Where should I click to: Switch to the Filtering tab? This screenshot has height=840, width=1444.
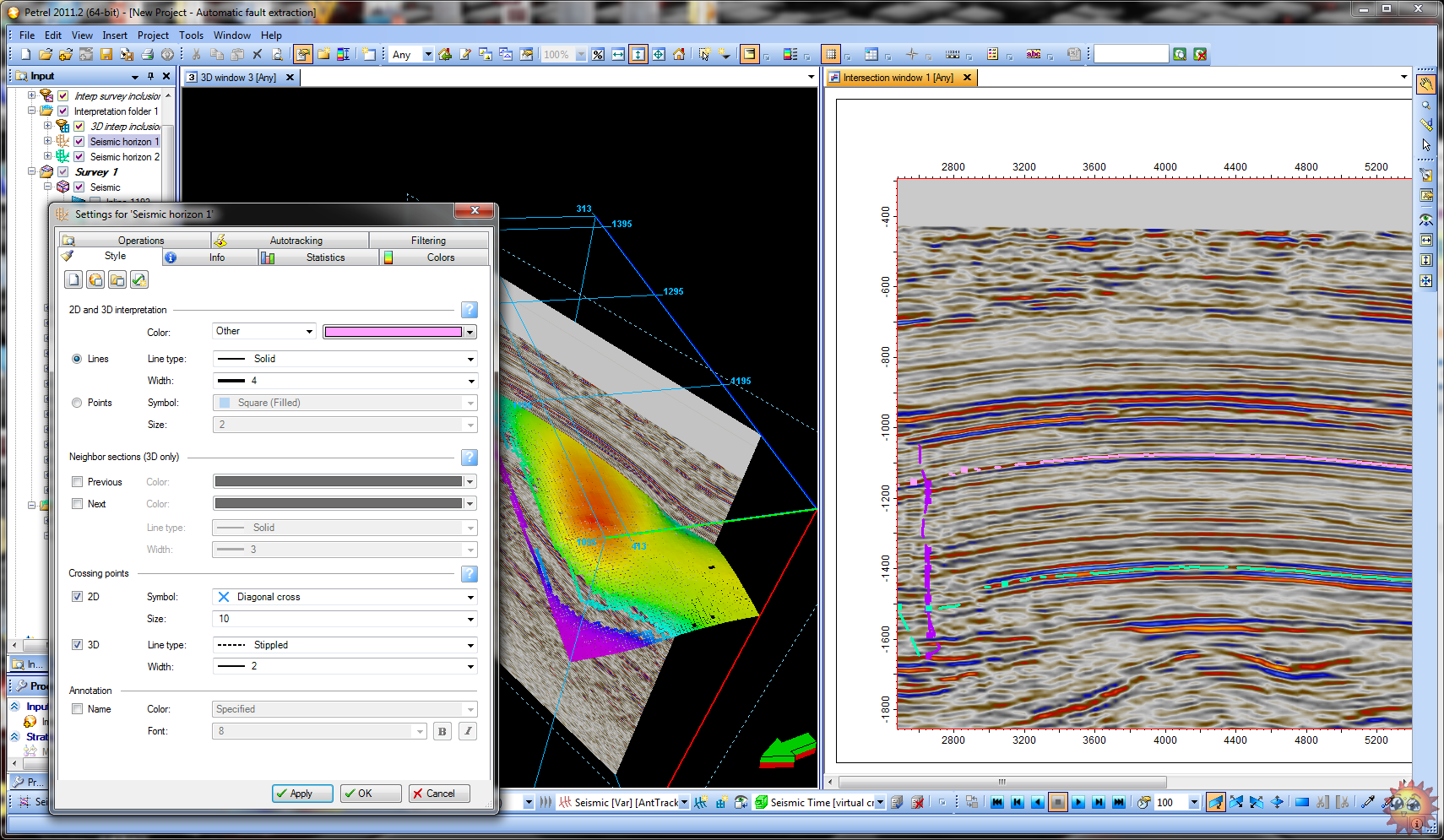(429, 241)
